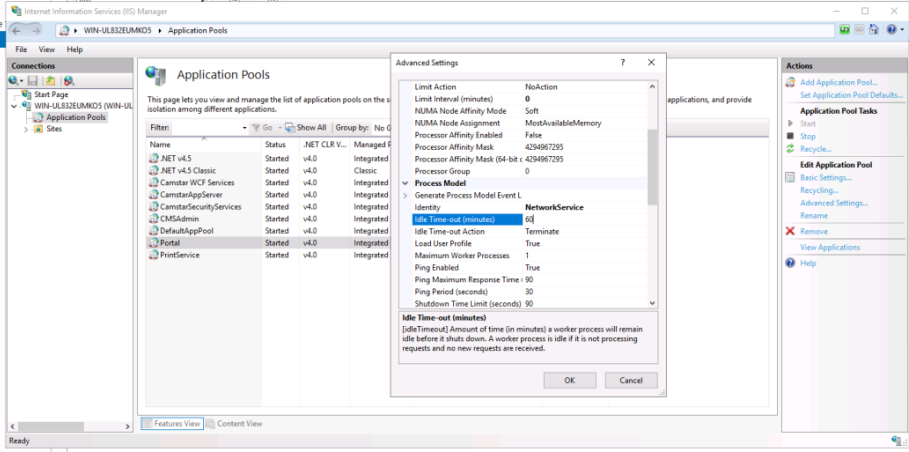Click the Show All filter button

pyautogui.click(x=306, y=127)
